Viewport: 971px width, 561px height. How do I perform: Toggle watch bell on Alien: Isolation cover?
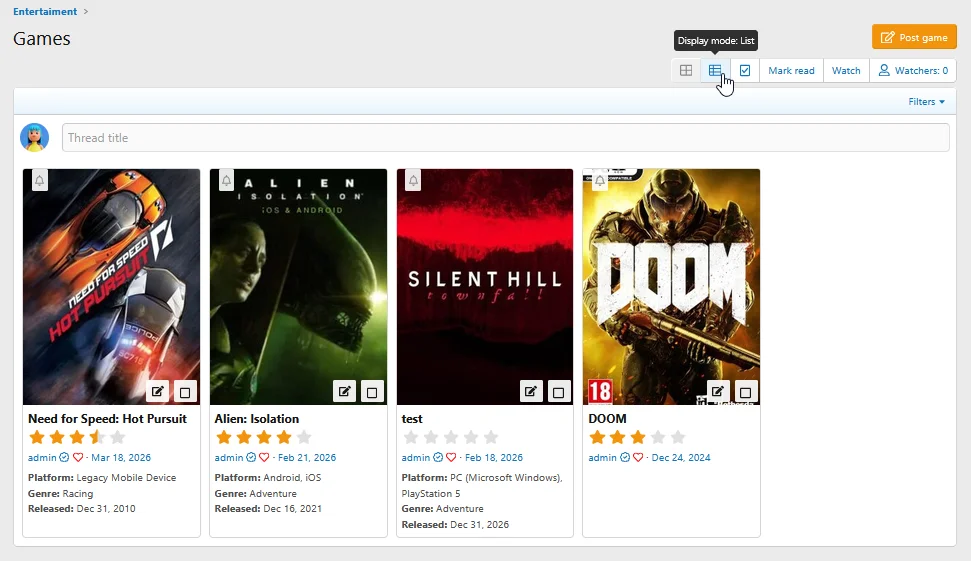226,180
